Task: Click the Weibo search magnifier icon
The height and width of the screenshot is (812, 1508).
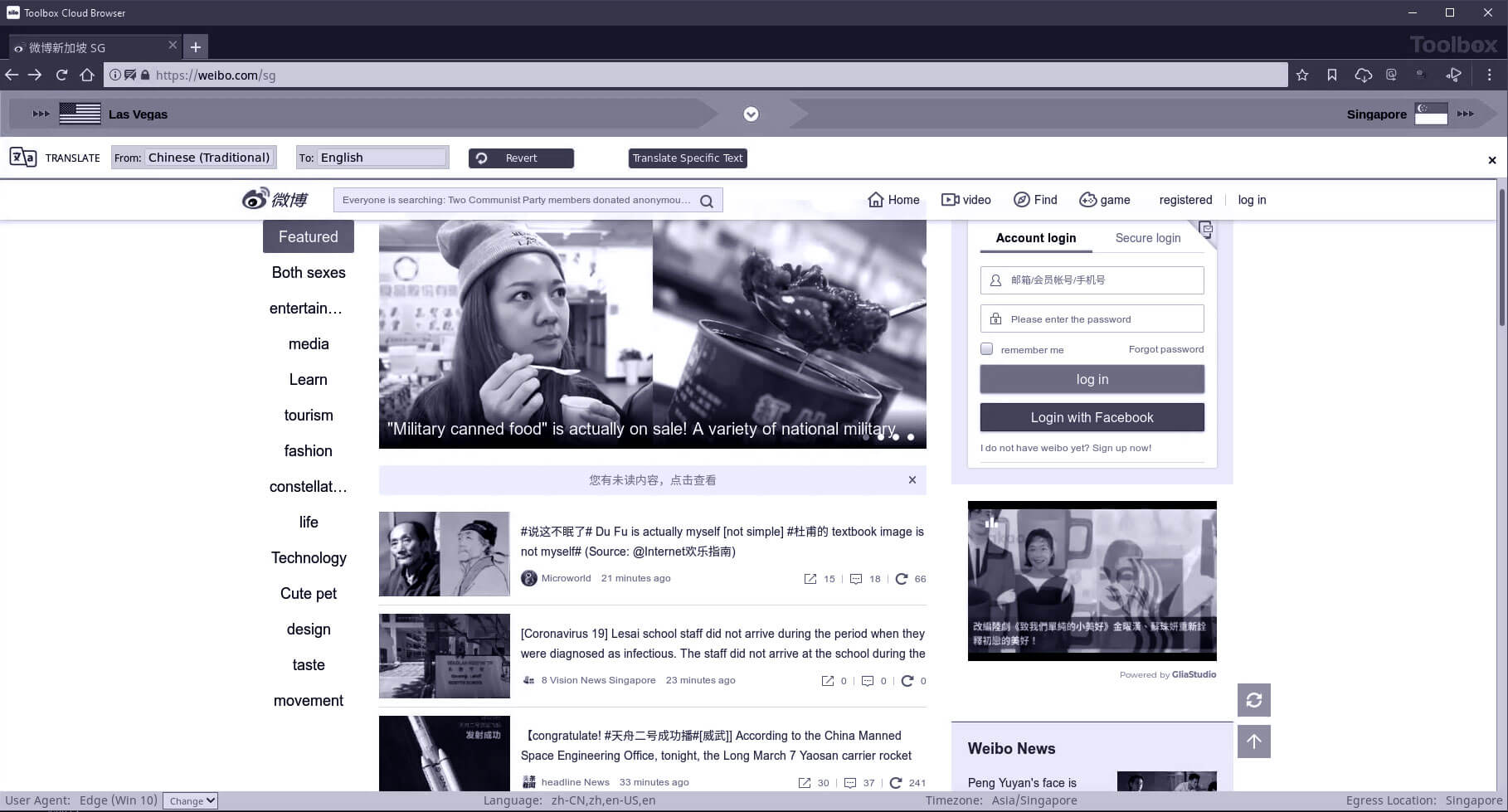Action: click(x=707, y=201)
